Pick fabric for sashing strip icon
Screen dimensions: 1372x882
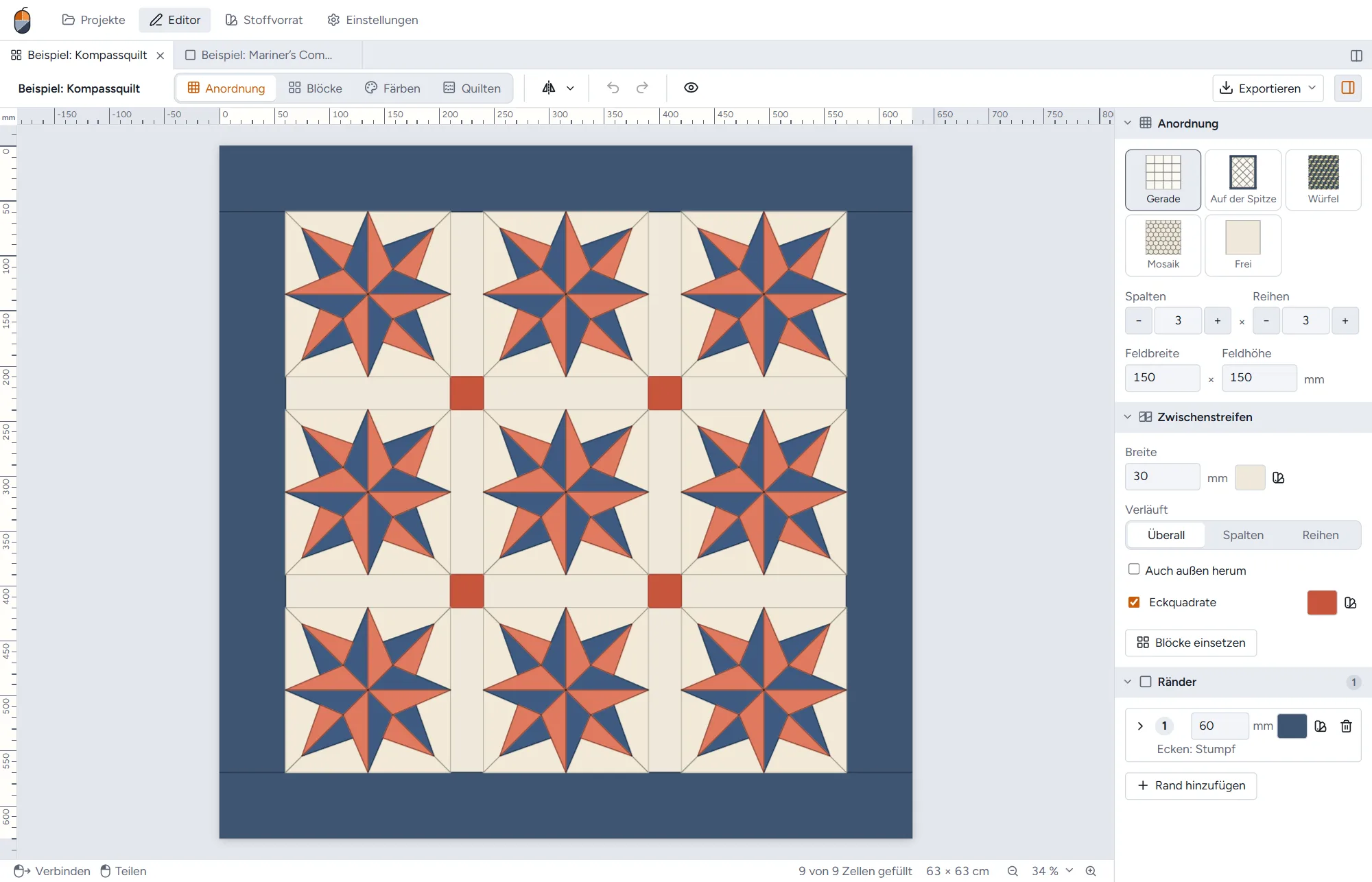1279,478
